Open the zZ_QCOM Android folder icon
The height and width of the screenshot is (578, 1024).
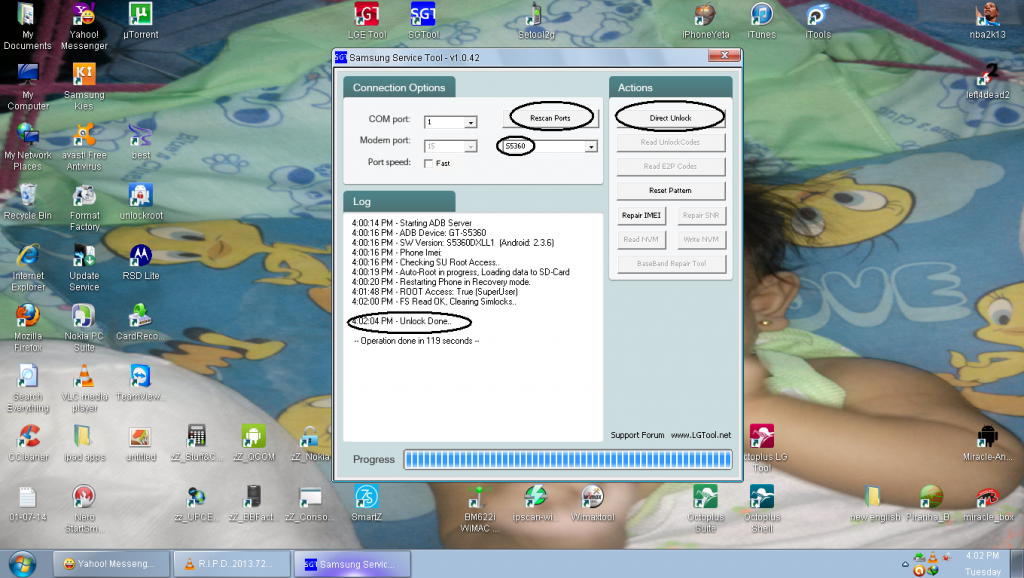253,443
